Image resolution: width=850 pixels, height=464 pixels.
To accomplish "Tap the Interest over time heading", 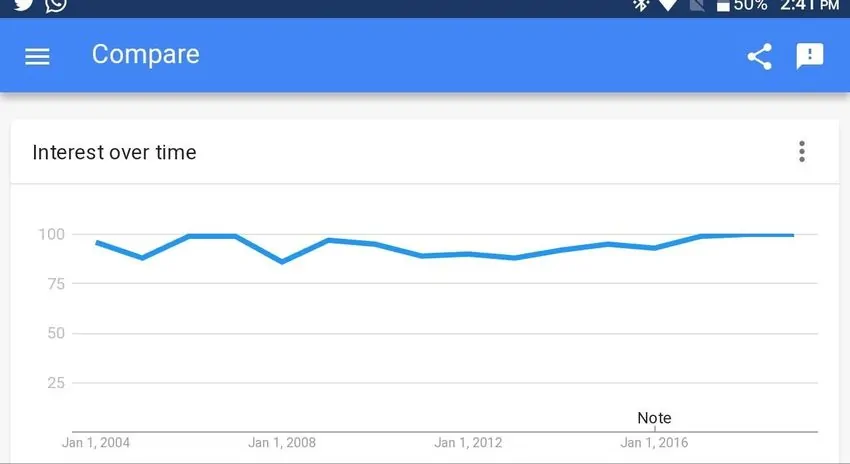I will [114, 153].
